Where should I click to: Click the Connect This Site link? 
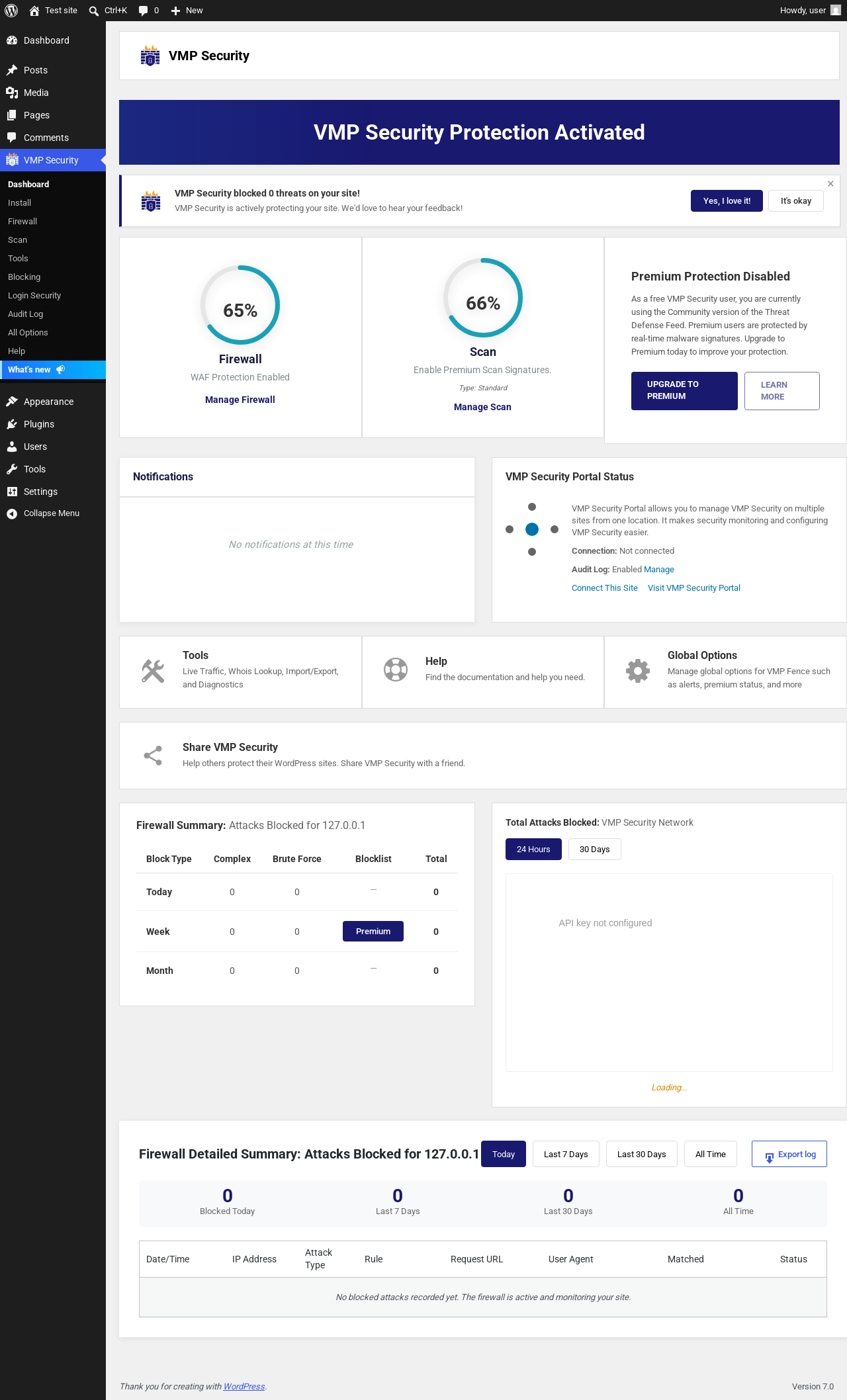(x=605, y=588)
